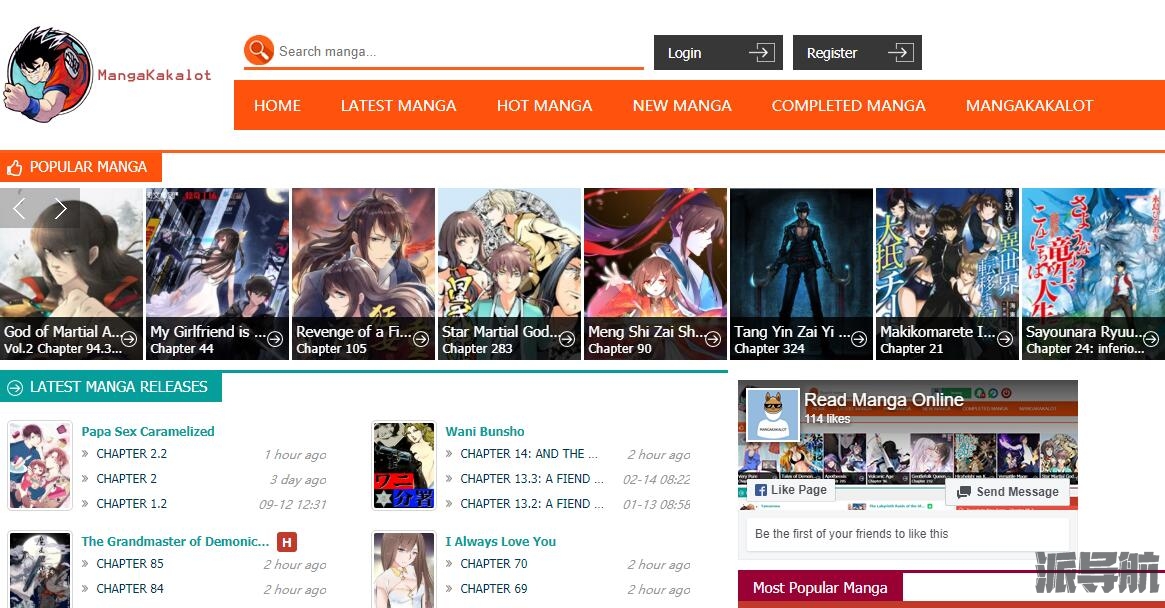
Task: Open Papa Sex Caramelized title link
Action: (148, 431)
